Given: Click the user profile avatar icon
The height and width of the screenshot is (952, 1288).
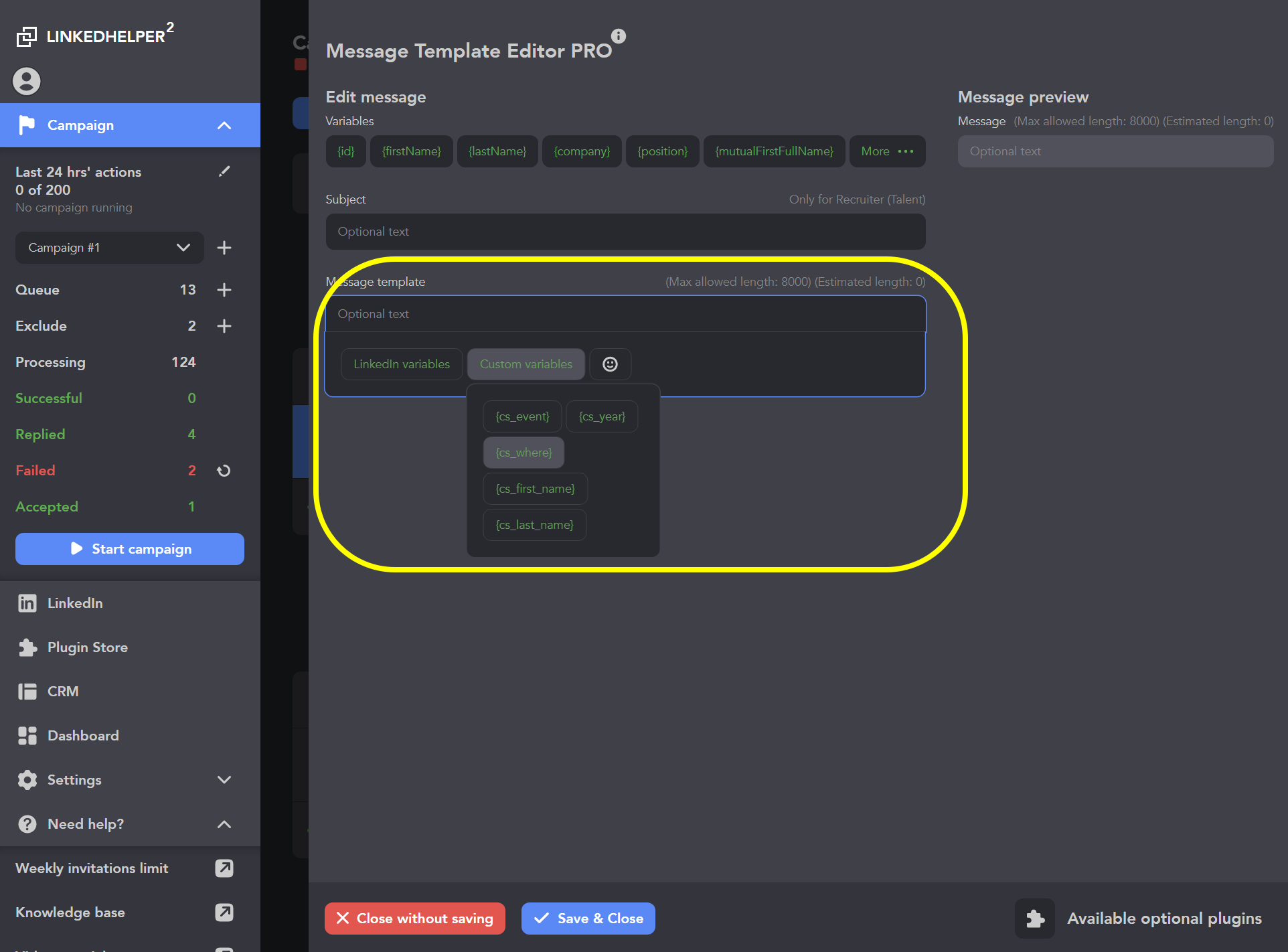Looking at the screenshot, I should [27, 81].
